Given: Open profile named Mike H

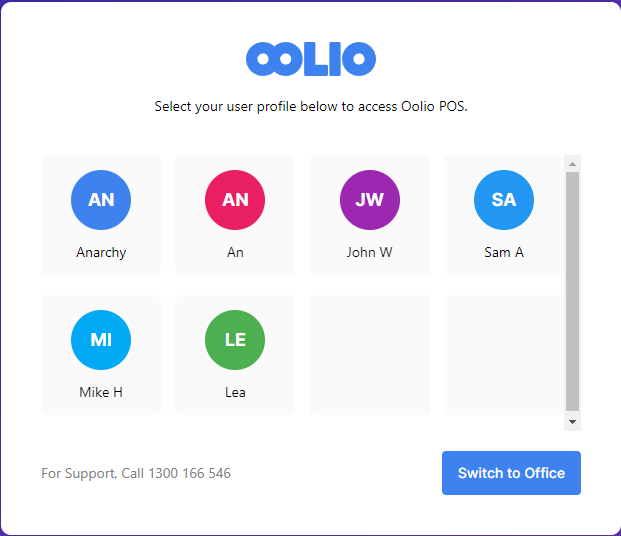Looking at the screenshot, I should (101, 393).
